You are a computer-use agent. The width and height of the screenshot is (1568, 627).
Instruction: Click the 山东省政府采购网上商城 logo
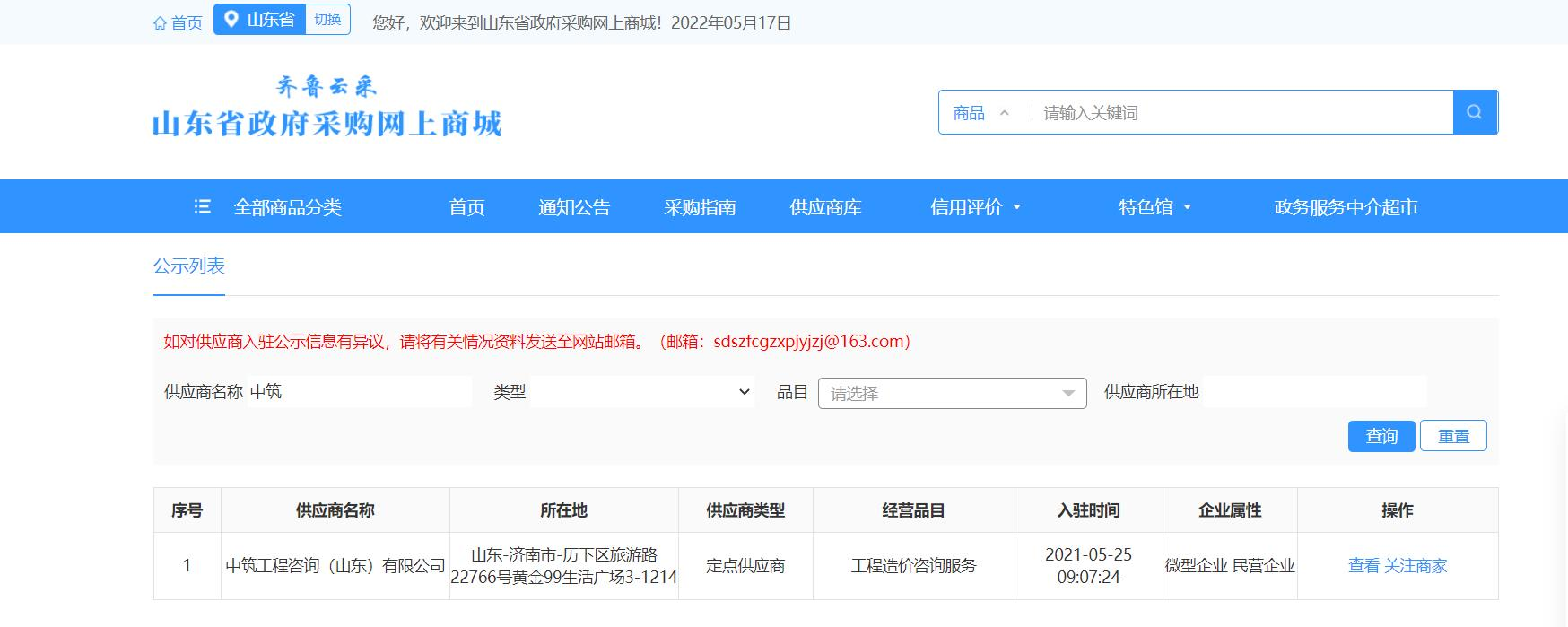tap(327, 108)
